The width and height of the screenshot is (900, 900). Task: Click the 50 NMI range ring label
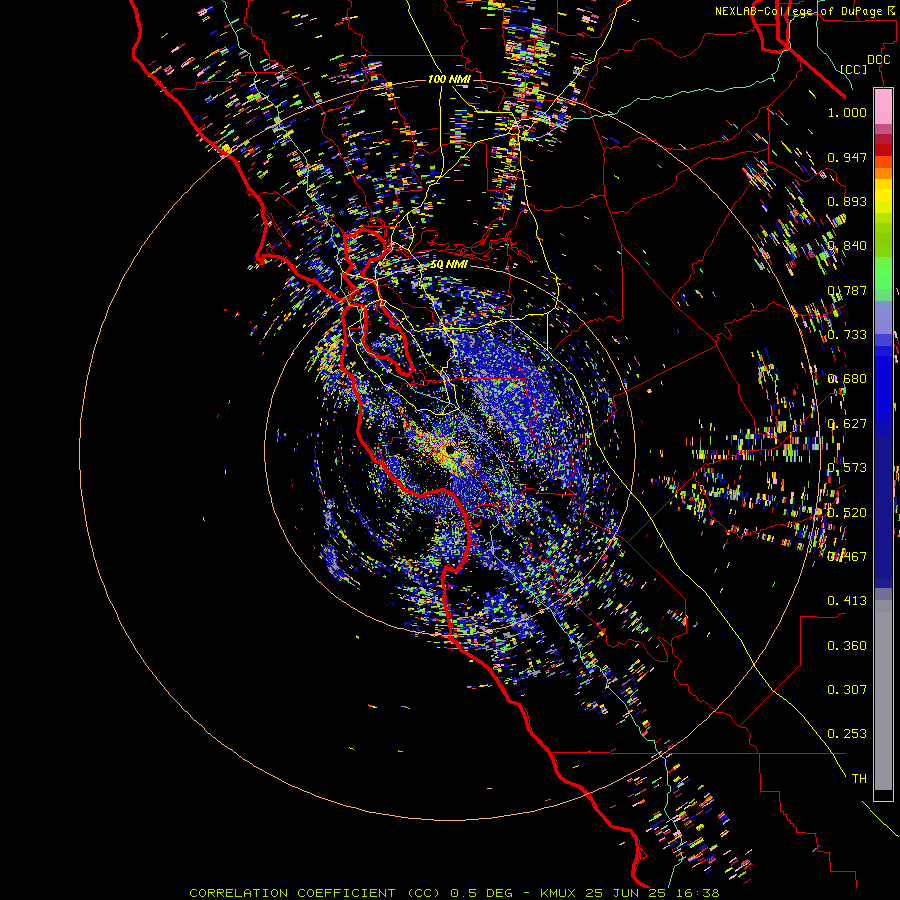coord(449,265)
